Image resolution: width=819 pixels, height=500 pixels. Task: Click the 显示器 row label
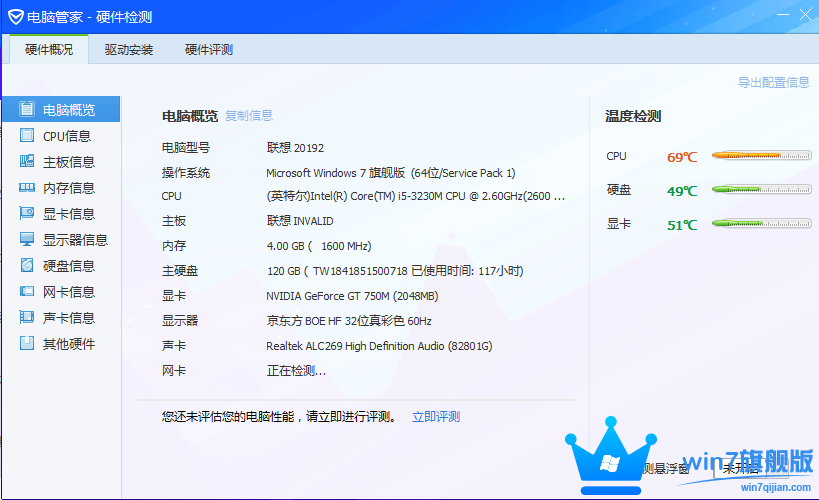coord(180,321)
